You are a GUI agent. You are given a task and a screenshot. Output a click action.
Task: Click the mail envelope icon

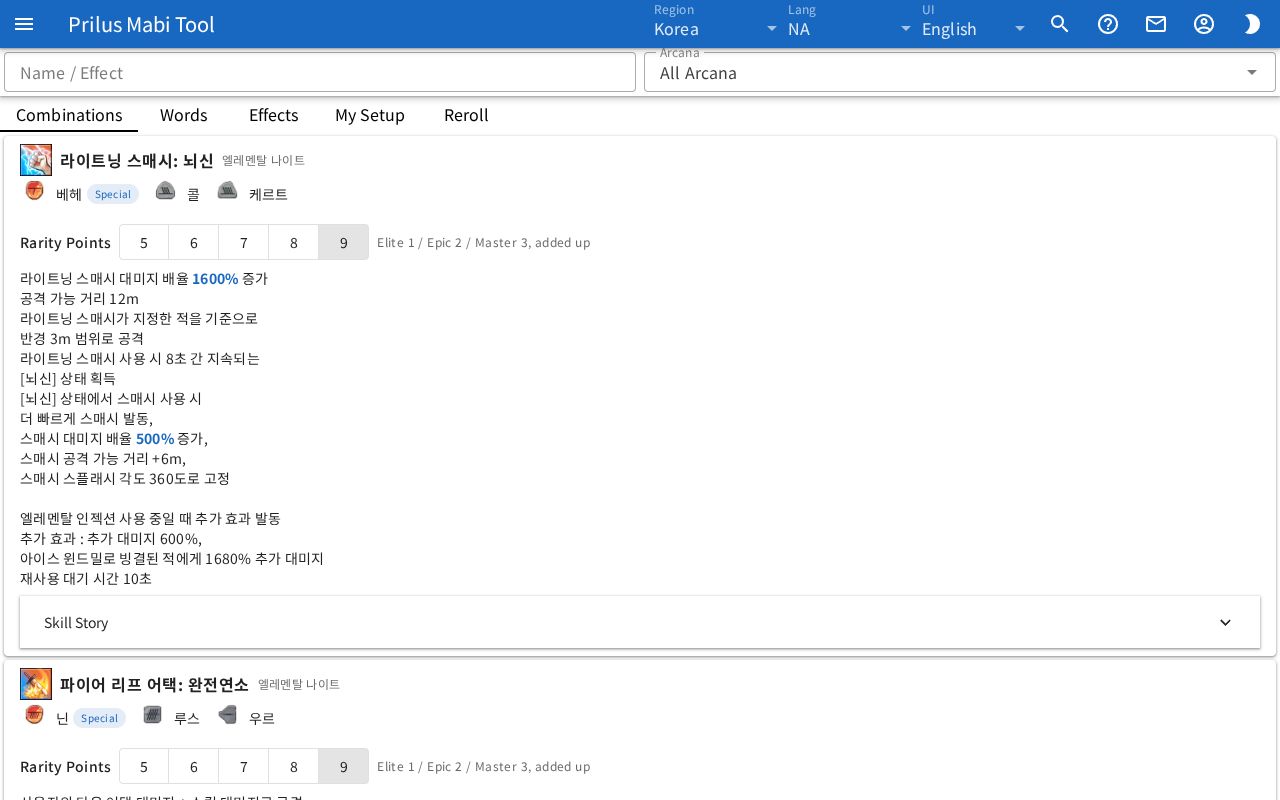1156,24
